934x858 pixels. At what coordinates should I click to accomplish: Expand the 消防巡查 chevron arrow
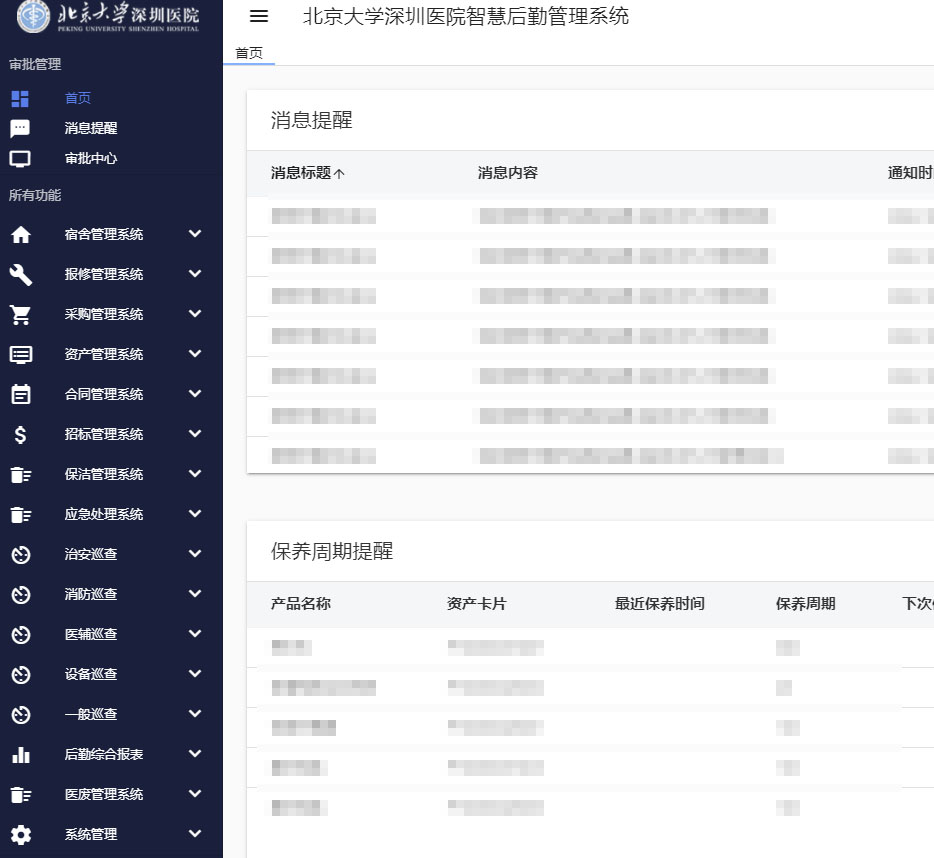click(x=195, y=594)
